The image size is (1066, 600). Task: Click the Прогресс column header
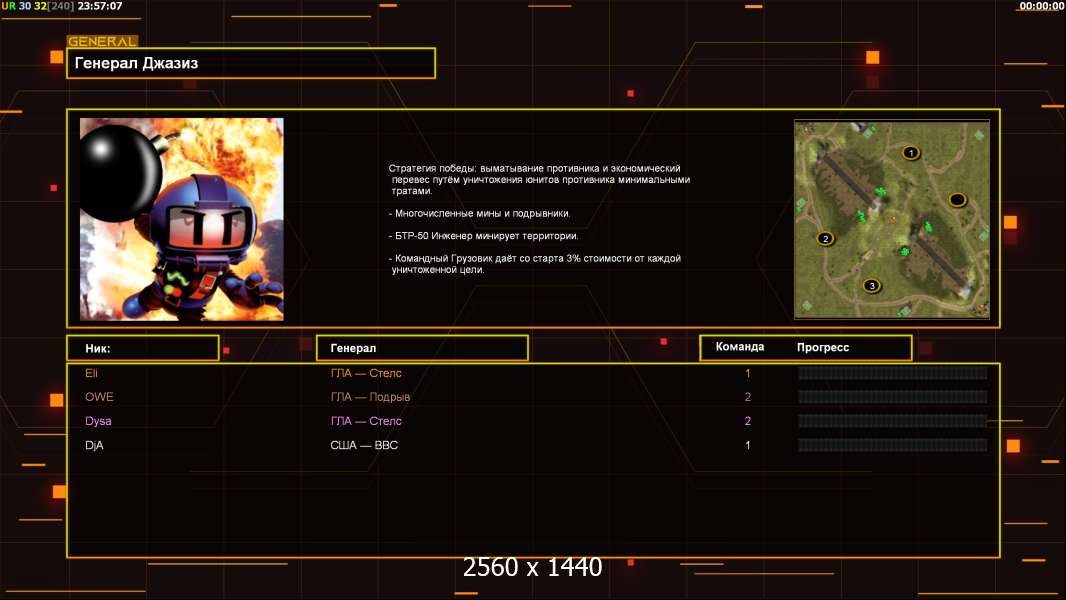click(x=823, y=347)
